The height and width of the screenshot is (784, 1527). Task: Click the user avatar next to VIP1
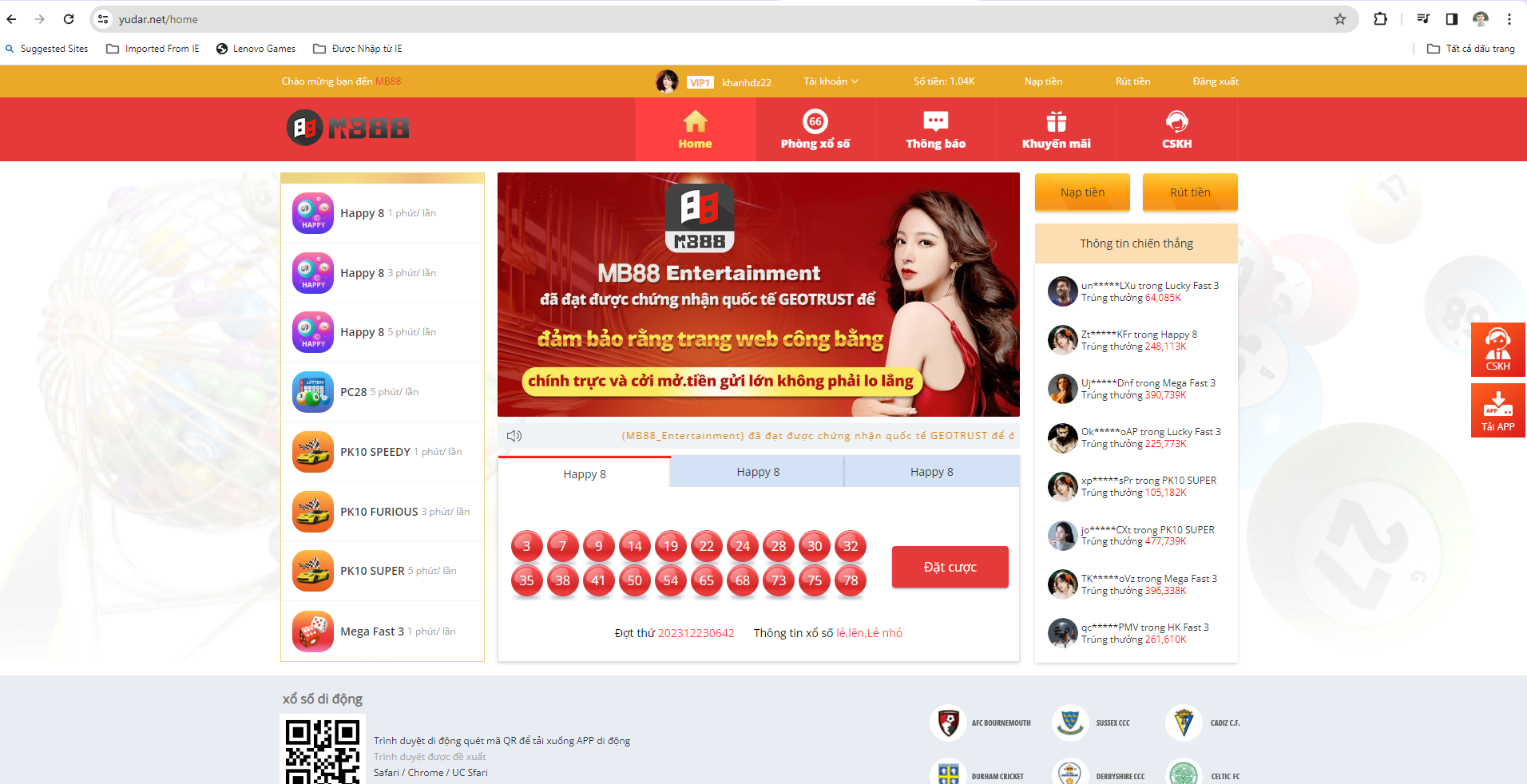click(x=667, y=81)
